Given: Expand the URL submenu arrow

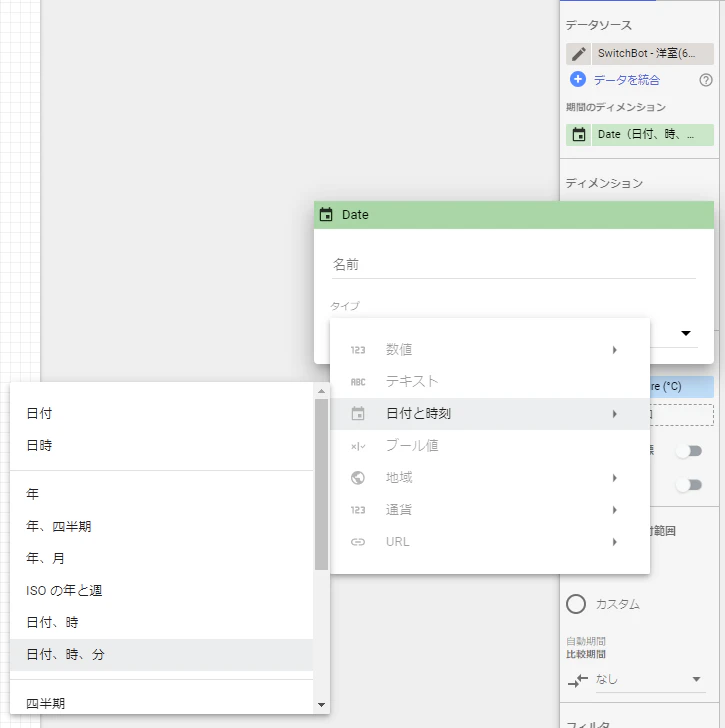Looking at the screenshot, I should (x=615, y=542).
